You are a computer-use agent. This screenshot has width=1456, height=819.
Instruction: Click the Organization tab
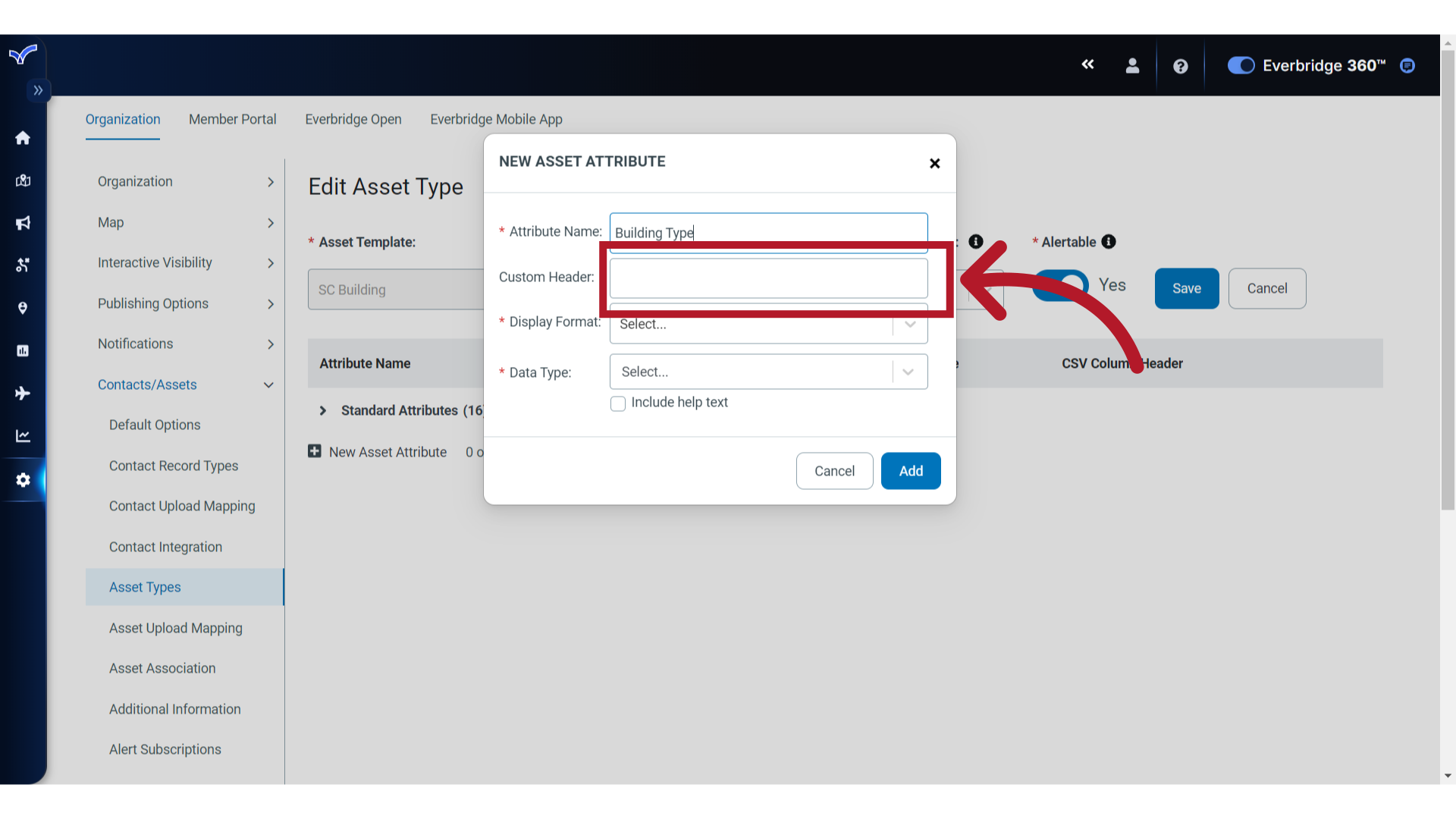[x=123, y=119]
